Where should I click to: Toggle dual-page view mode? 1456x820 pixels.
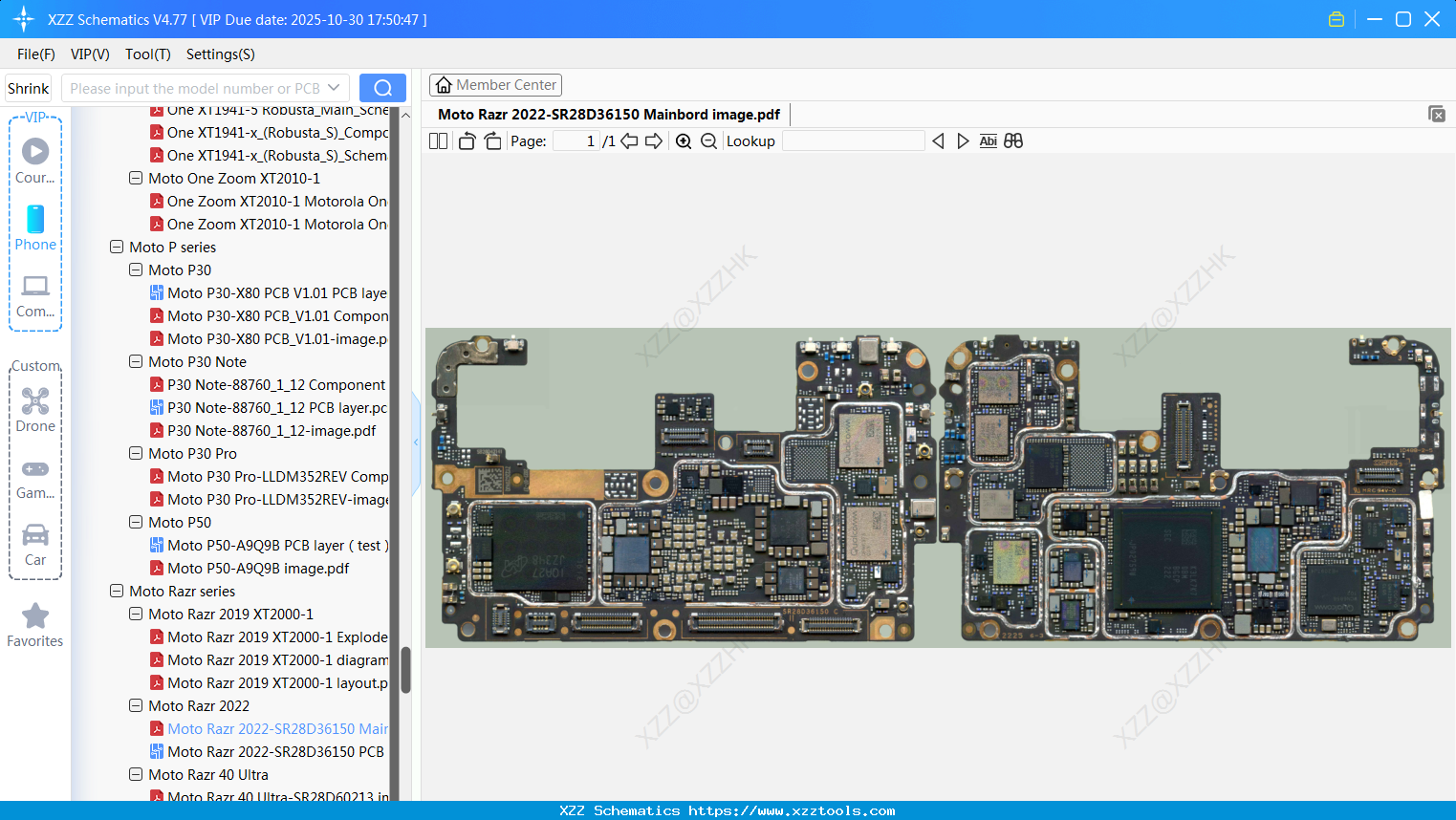437,140
